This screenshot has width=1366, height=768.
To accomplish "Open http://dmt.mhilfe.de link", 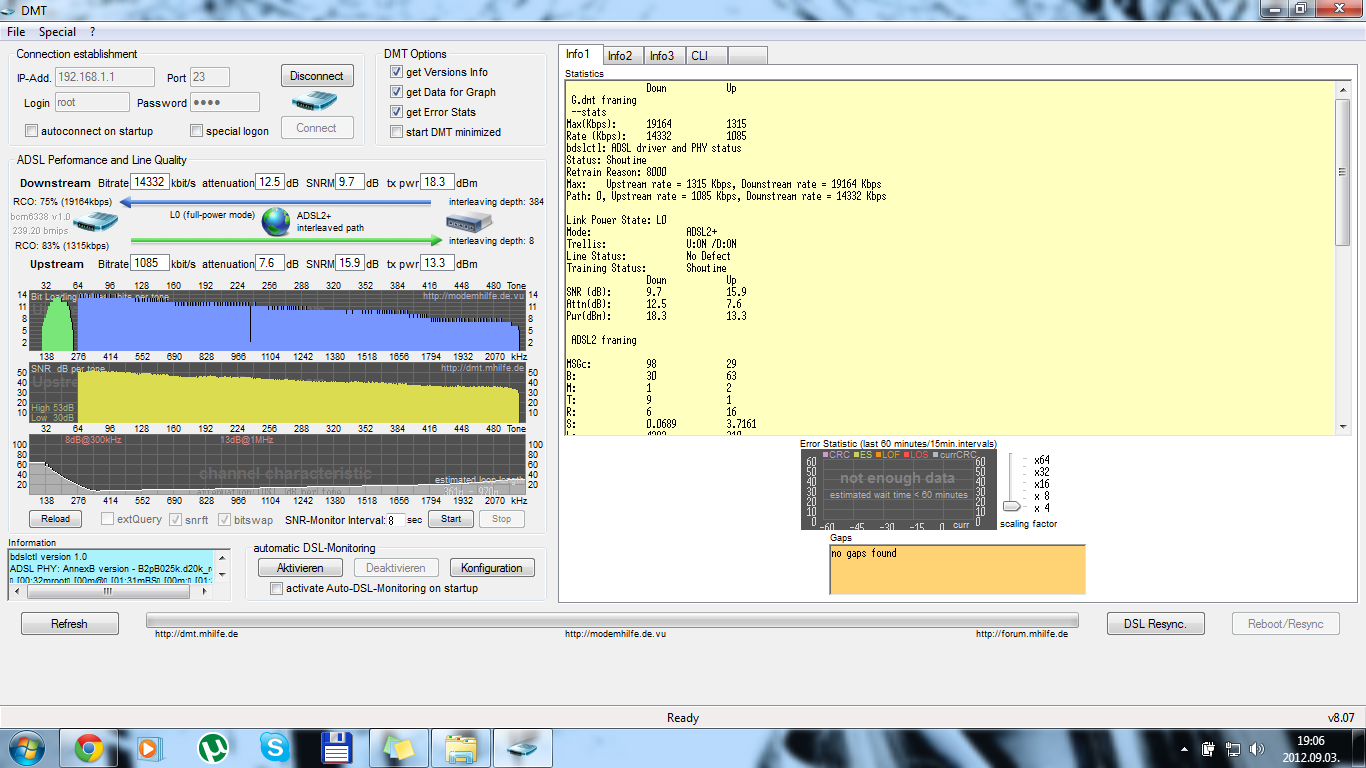I will (196, 634).
